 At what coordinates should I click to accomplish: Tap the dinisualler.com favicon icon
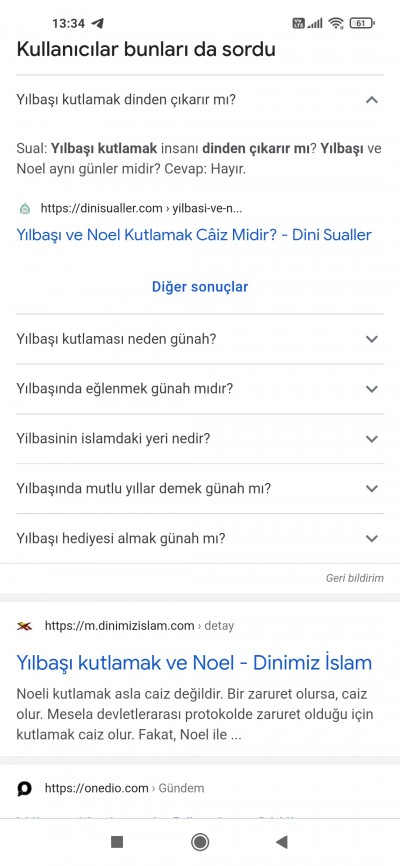click(x=25, y=209)
